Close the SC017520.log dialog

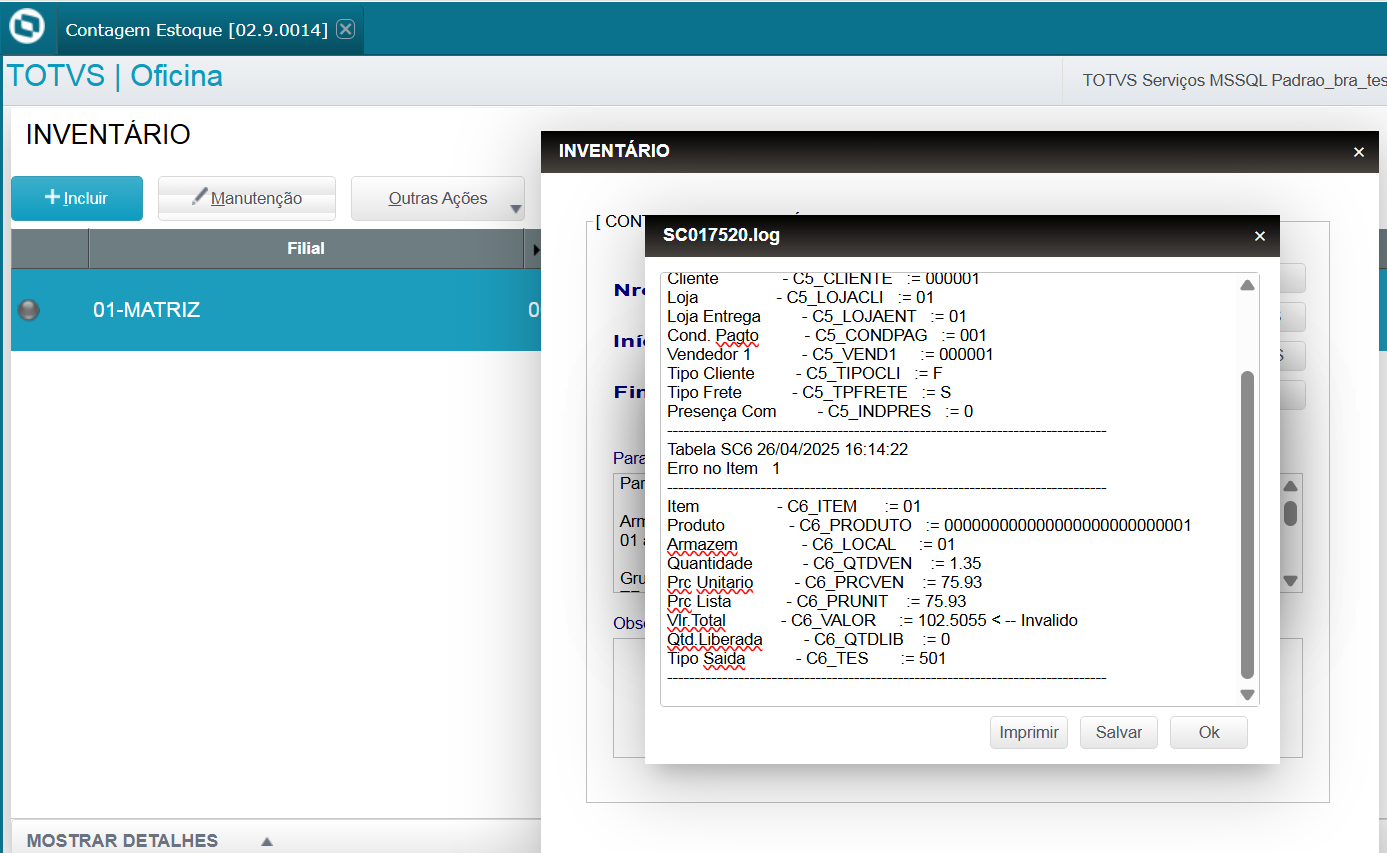coord(1260,236)
